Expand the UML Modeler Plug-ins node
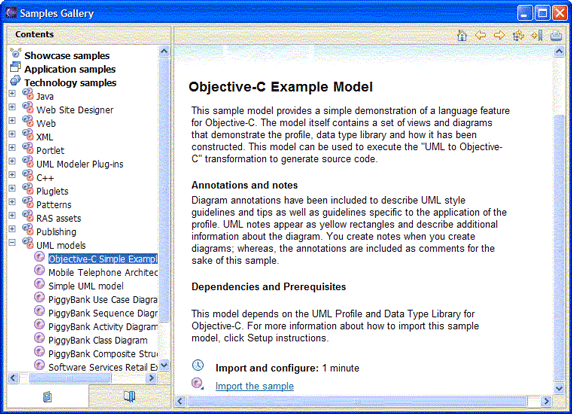 coord(12,161)
